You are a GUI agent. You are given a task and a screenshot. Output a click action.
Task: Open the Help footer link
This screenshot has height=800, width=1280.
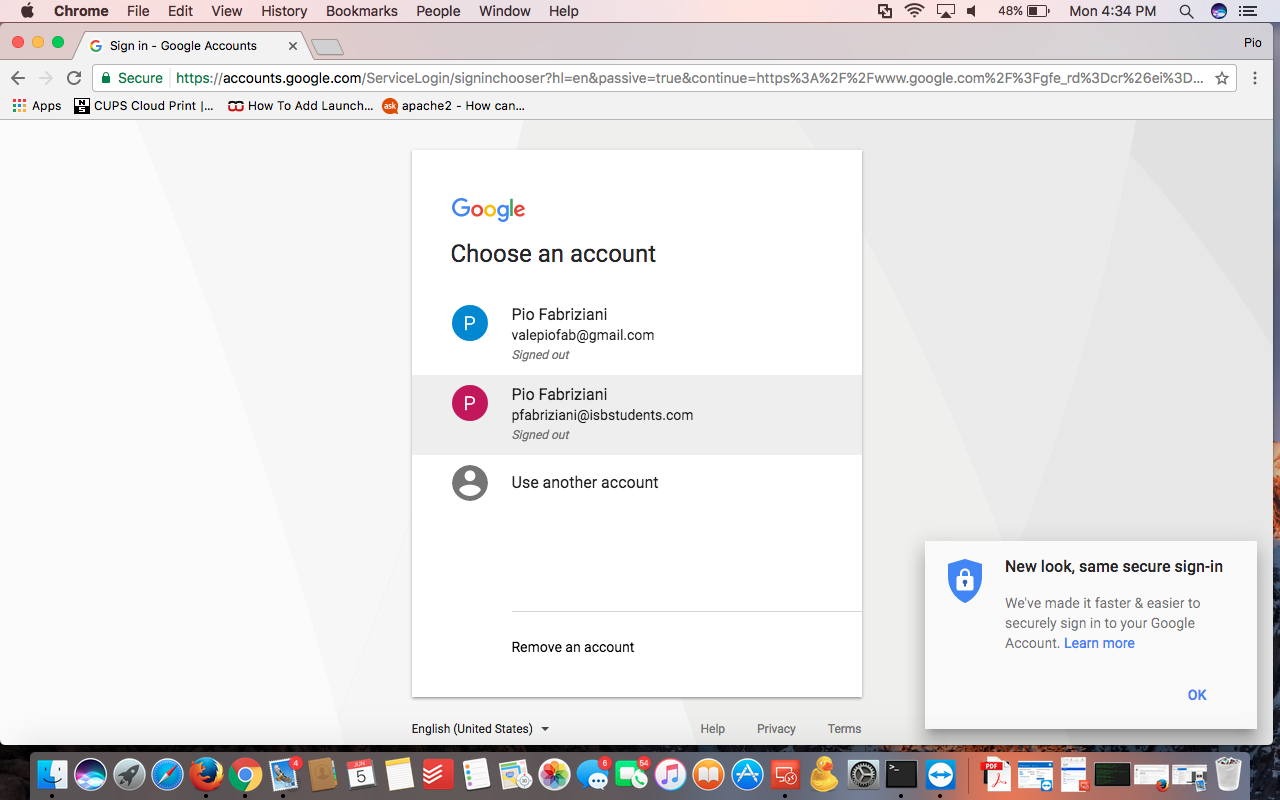pos(713,729)
